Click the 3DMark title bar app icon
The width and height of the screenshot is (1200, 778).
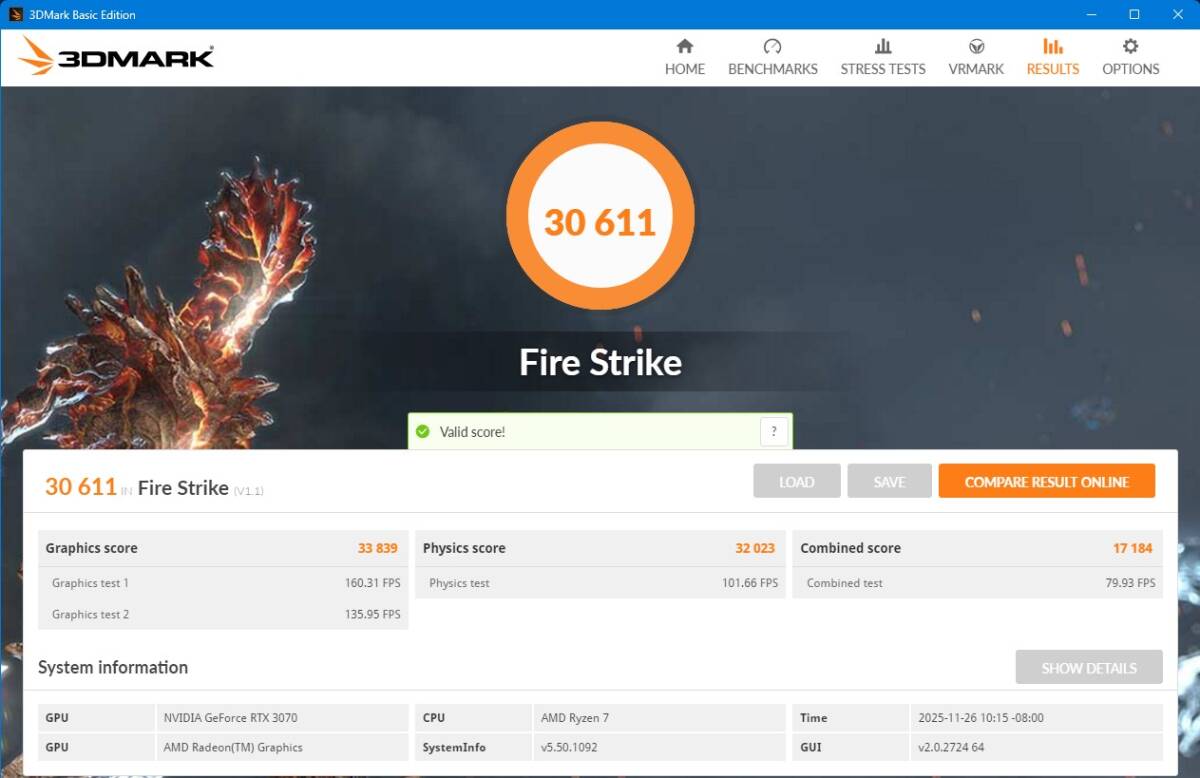click(16, 15)
